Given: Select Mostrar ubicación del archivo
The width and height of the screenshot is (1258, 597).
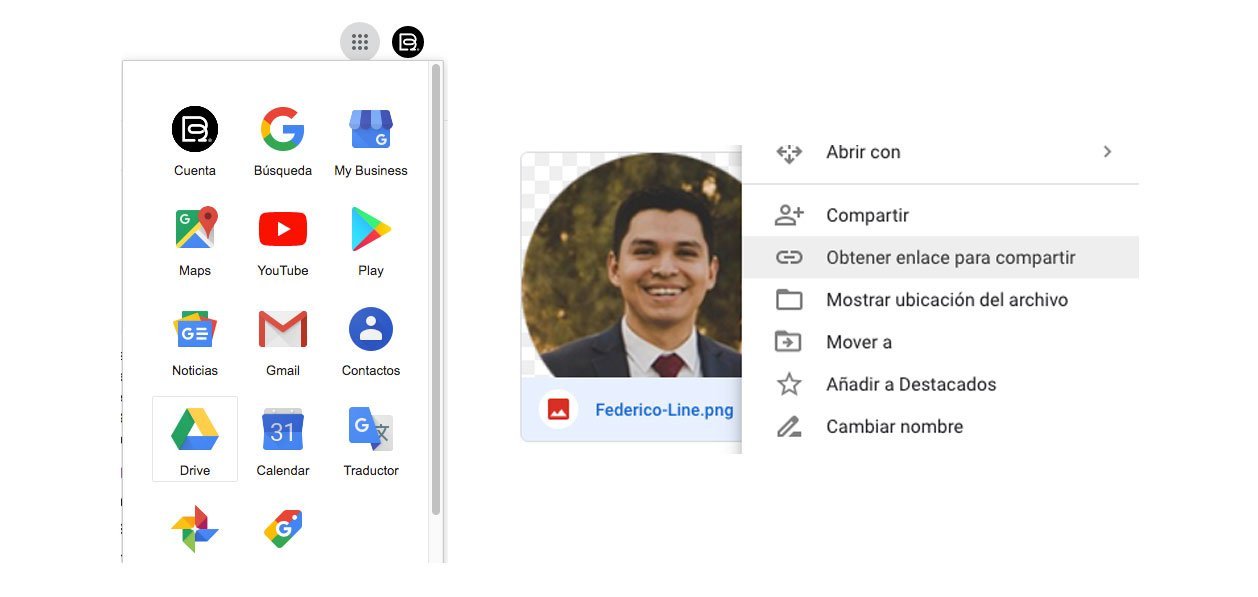Looking at the screenshot, I should tap(940, 299).
